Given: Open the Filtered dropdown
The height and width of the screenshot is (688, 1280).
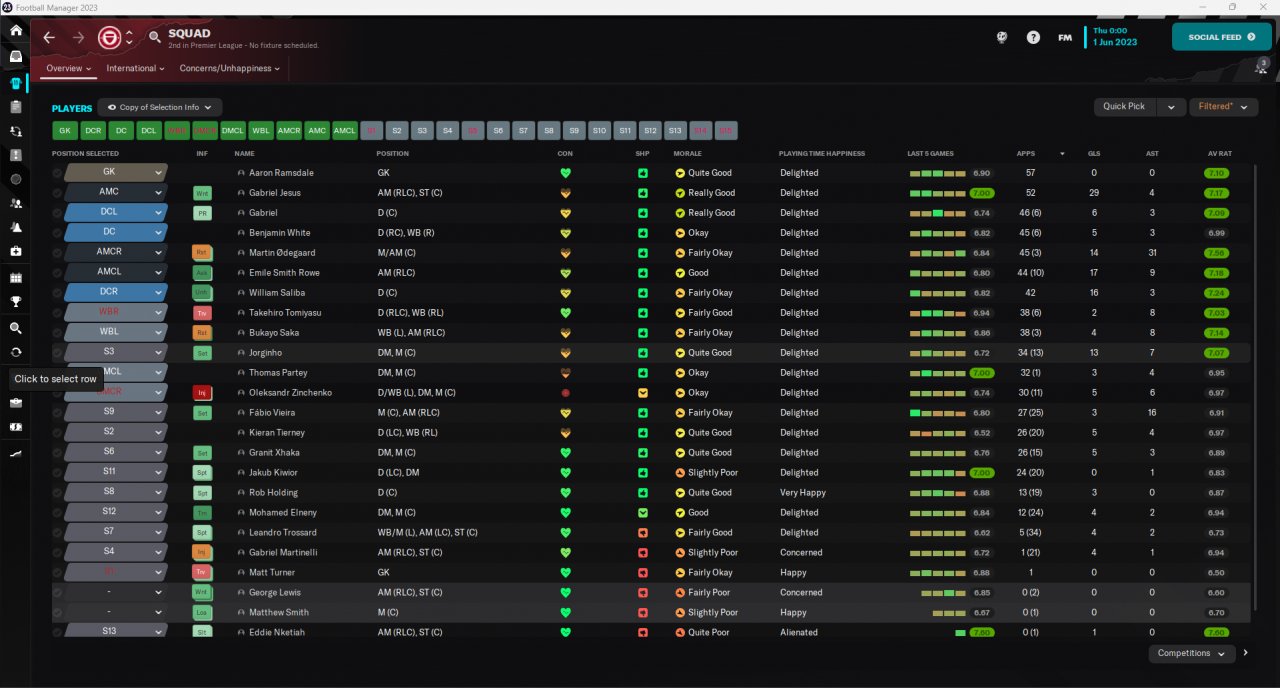Looking at the screenshot, I should point(1223,106).
